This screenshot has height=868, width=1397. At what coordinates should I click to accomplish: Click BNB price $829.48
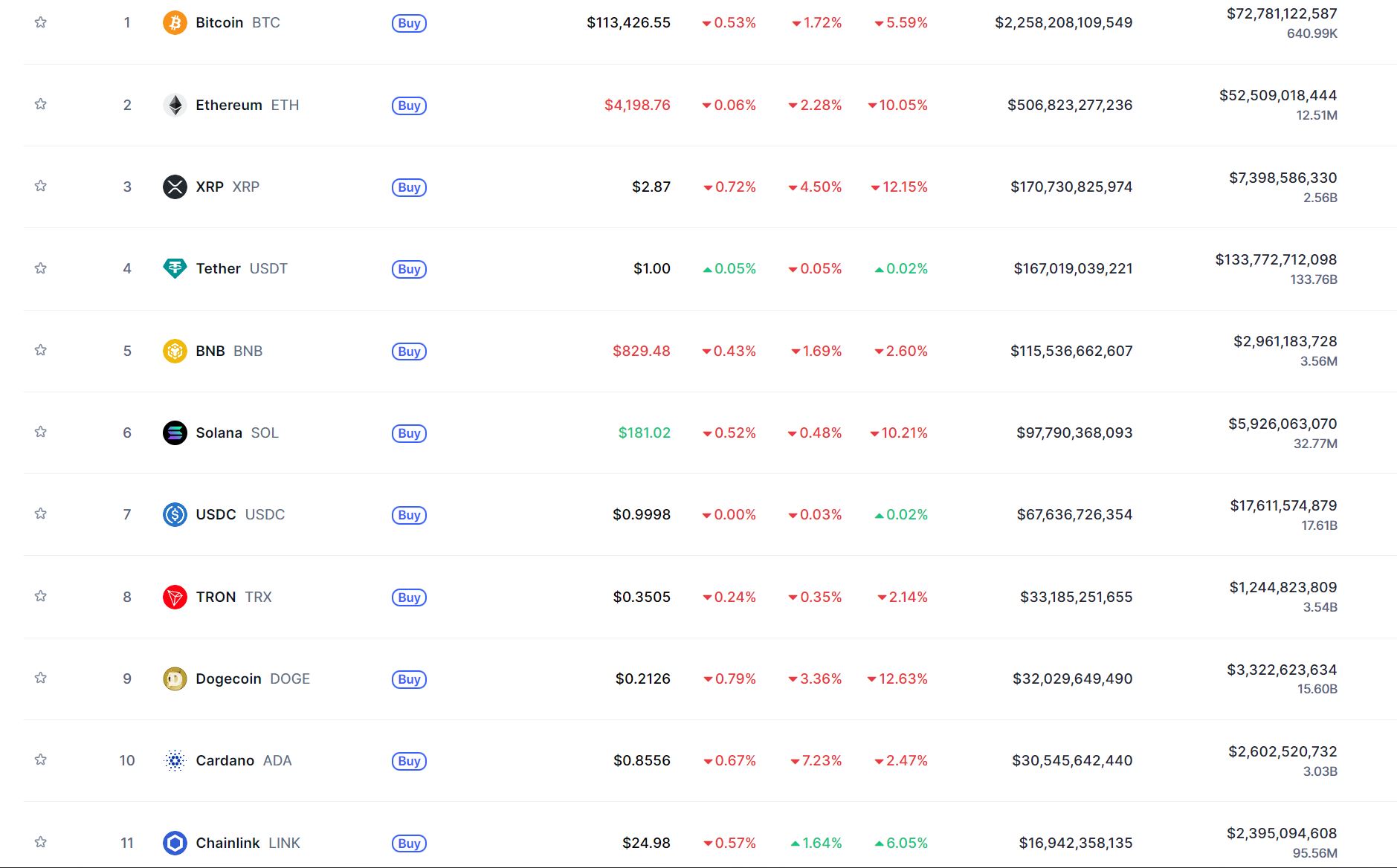click(642, 351)
